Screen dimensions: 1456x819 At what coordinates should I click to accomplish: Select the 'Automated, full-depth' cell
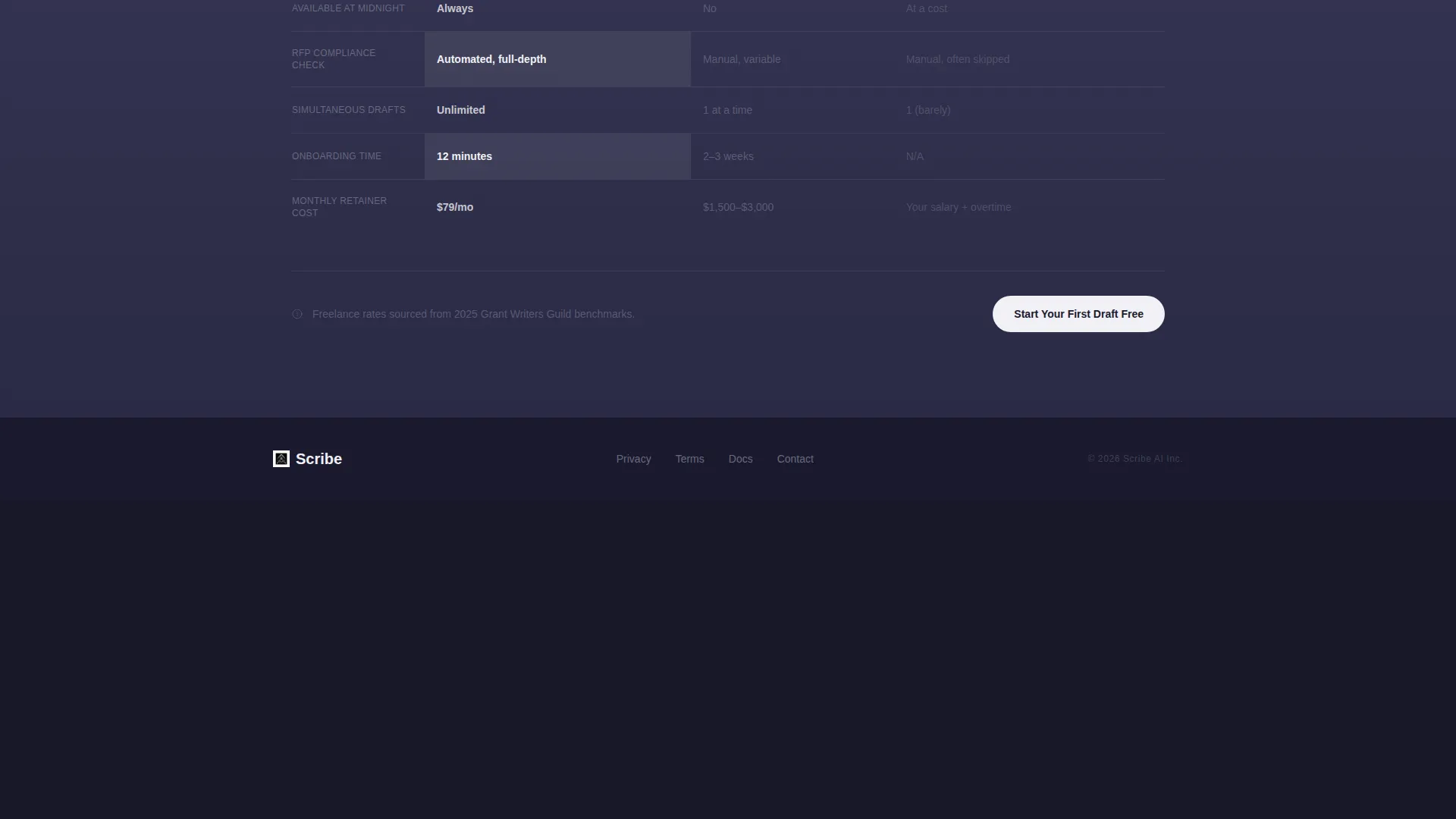pyautogui.click(x=557, y=59)
